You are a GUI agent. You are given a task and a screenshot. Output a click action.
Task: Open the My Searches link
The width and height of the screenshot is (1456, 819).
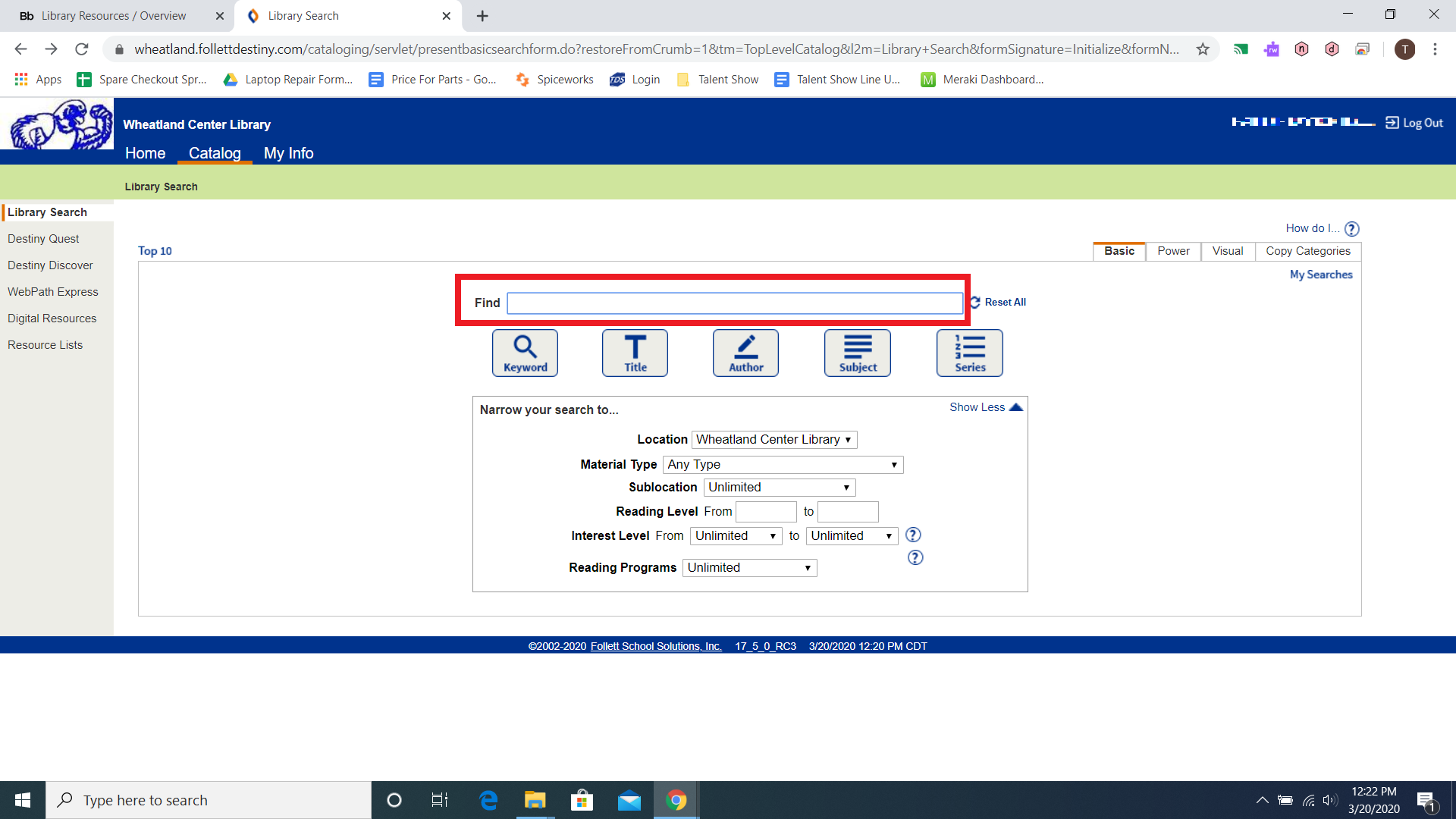click(1321, 275)
